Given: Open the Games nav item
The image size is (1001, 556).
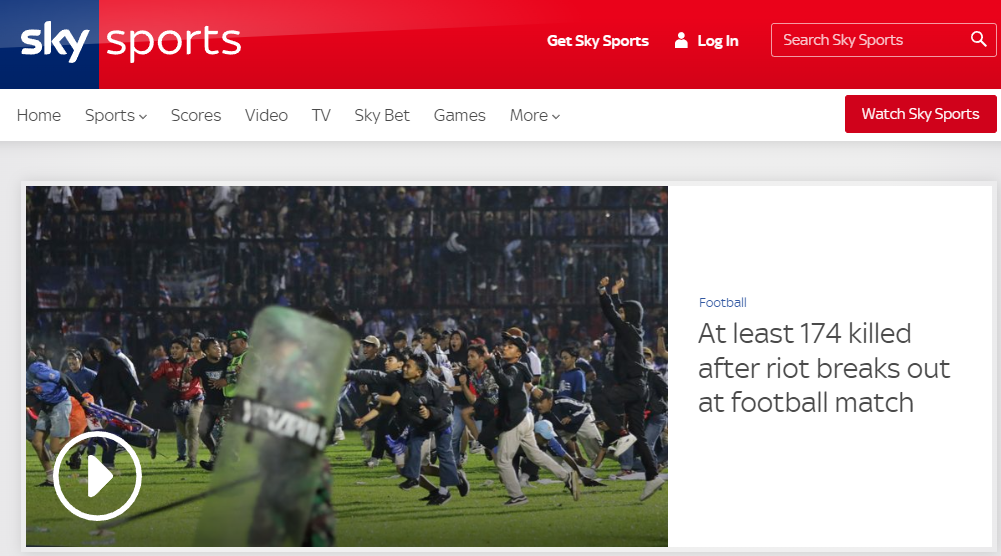Looking at the screenshot, I should click(x=459, y=115).
